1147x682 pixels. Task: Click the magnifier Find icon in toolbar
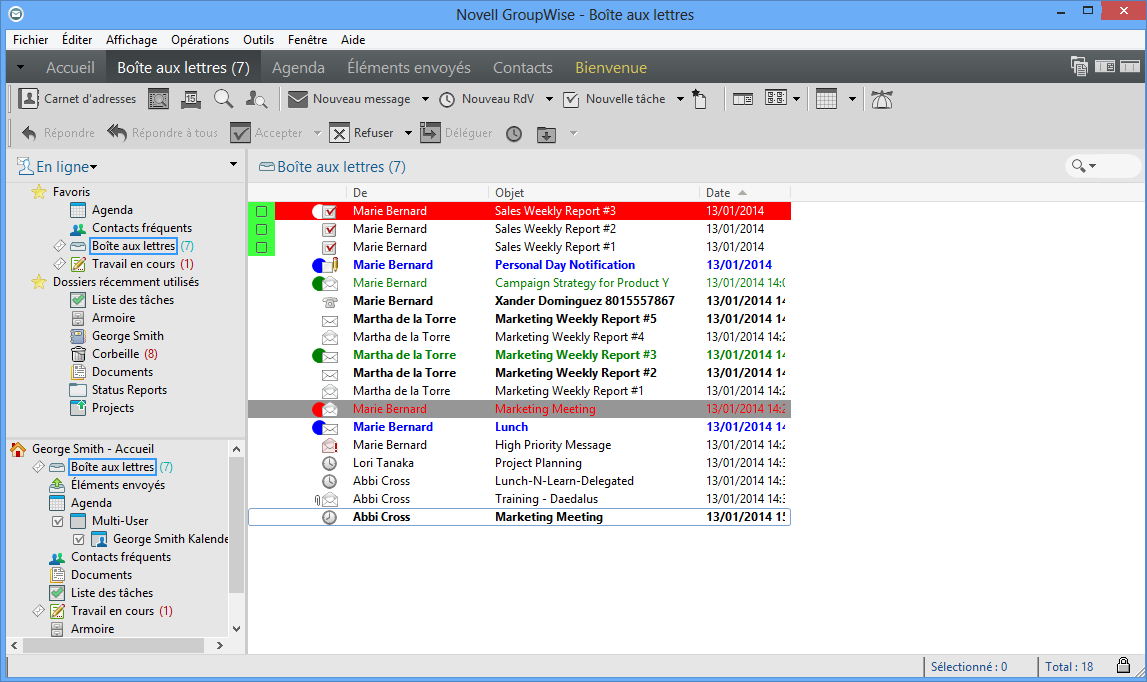coord(223,99)
